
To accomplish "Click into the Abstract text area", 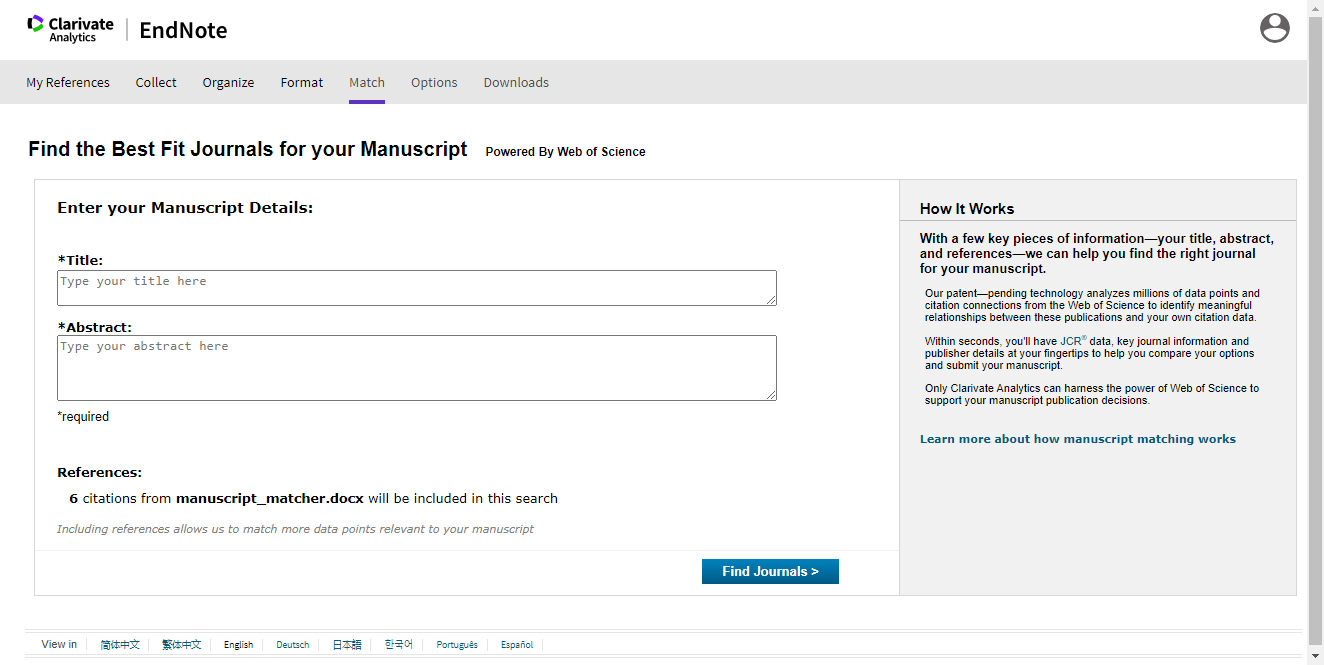I will click(417, 368).
